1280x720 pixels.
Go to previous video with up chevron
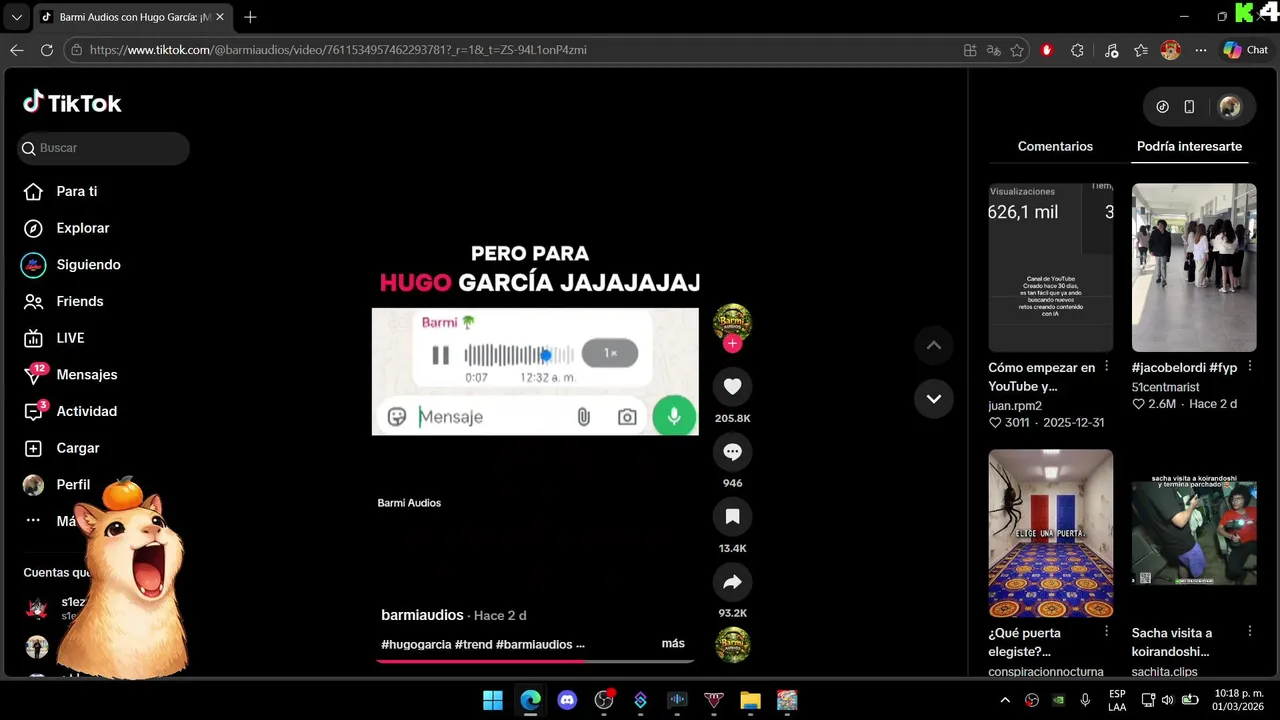click(933, 346)
